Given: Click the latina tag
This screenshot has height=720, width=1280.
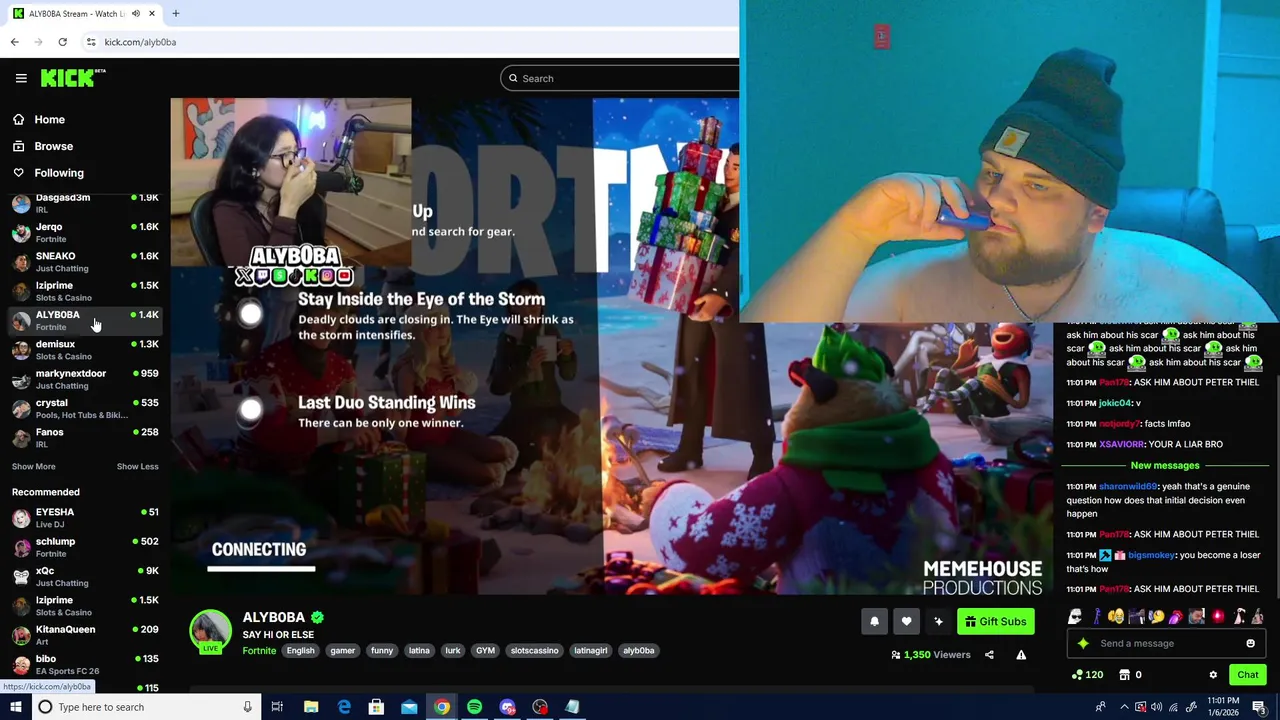Looking at the screenshot, I should (x=419, y=651).
